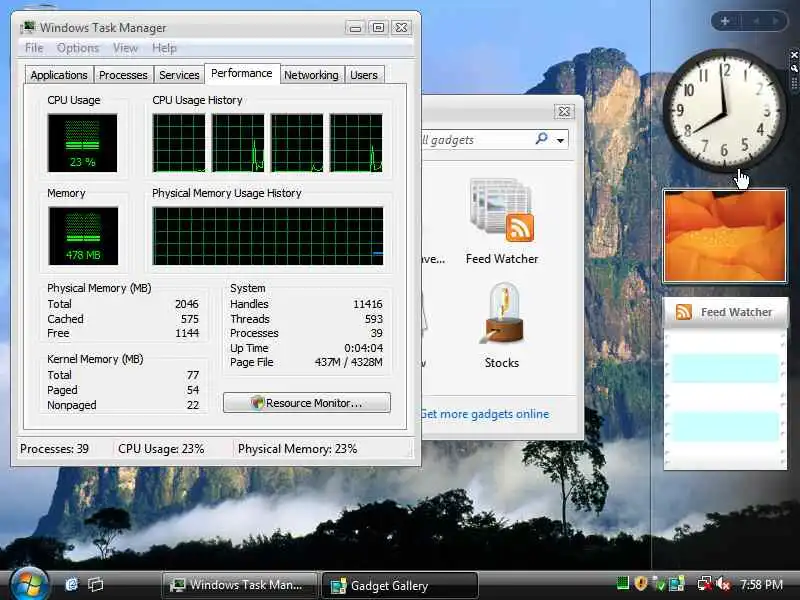Click the Page File value 437M / 4328M
800x600 pixels.
[348, 362]
